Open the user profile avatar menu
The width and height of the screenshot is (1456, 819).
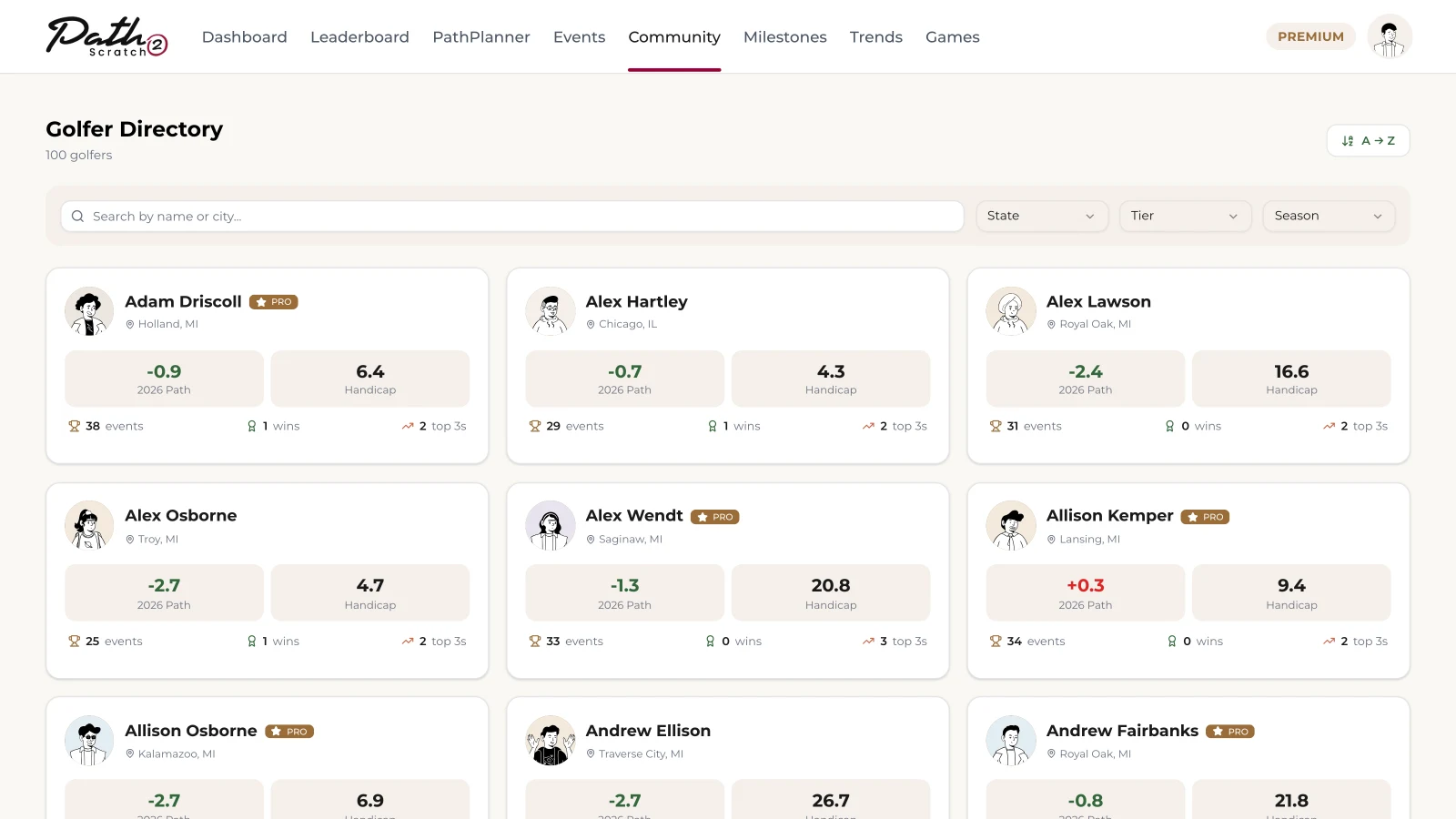pyautogui.click(x=1390, y=36)
